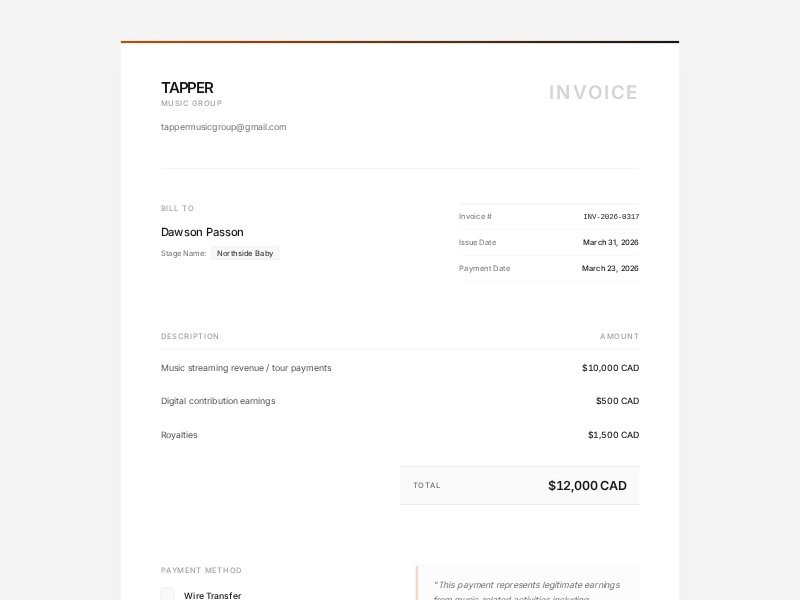The image size is (800, 600).
Task: Click the AMOUNT column header
Action: (x=619, y=337)
